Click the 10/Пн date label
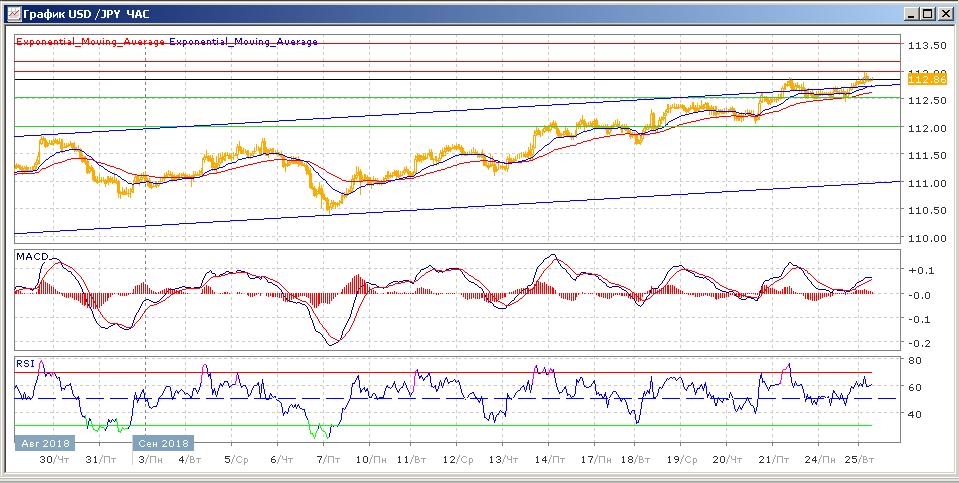This screenshot has height=483, width=959. coord(371,459)
